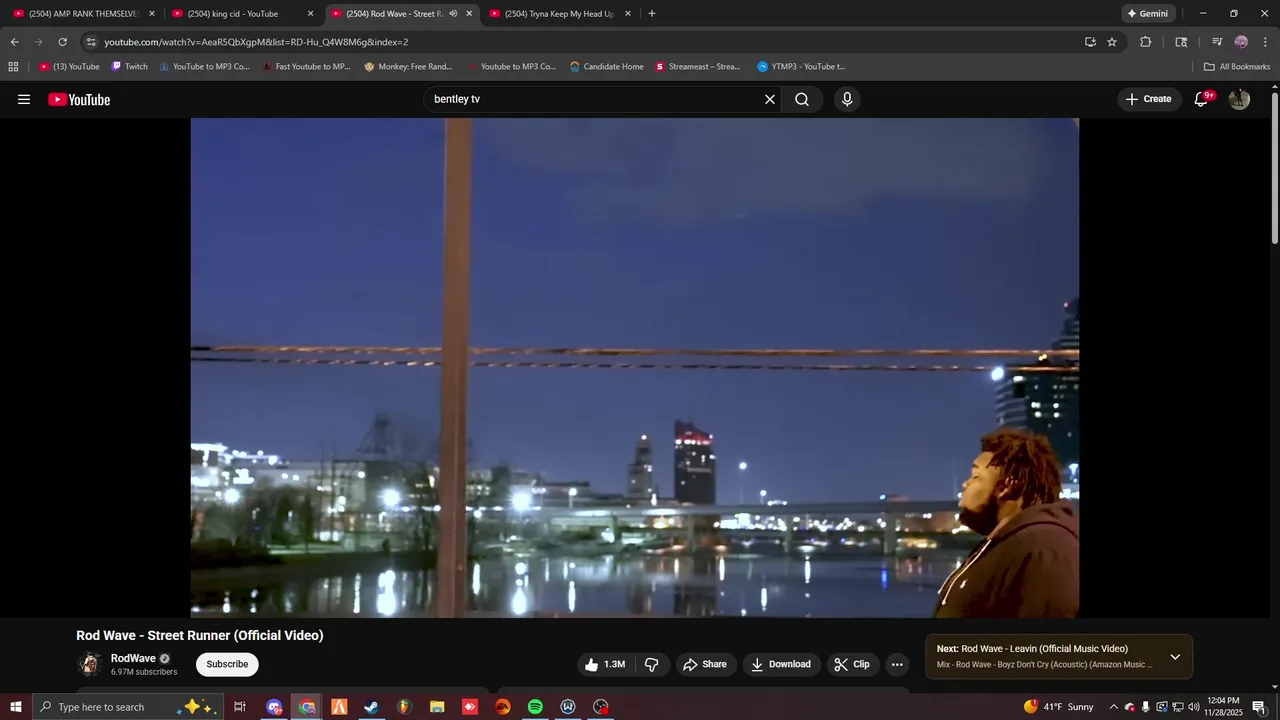Click the Create button
Viewport: 1280px width, 720px height.
tap(1148, 99)
